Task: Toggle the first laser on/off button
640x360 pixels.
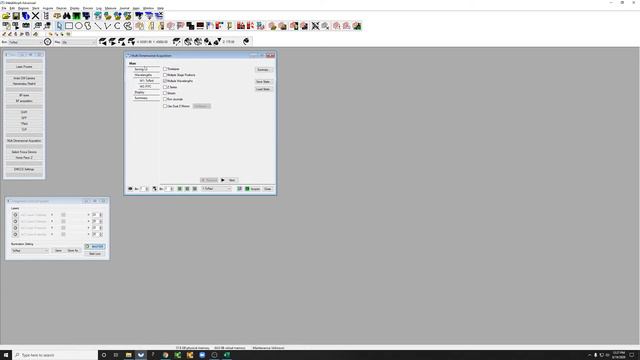Action: point(16,215)
